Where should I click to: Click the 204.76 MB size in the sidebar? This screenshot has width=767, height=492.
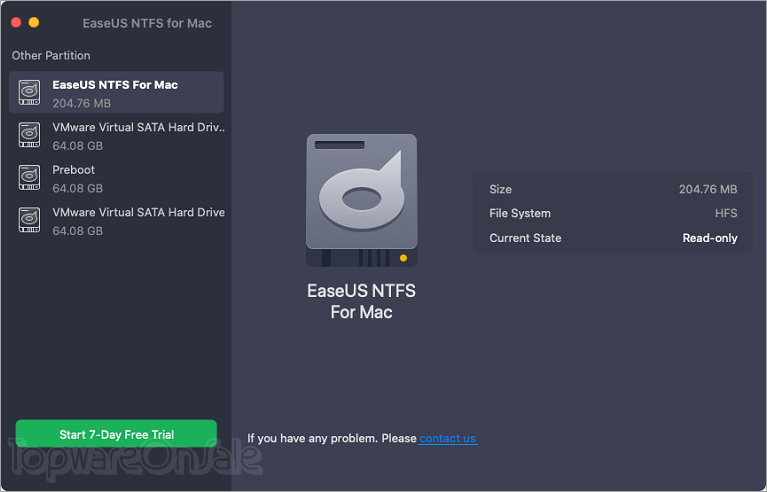point(82,103)
